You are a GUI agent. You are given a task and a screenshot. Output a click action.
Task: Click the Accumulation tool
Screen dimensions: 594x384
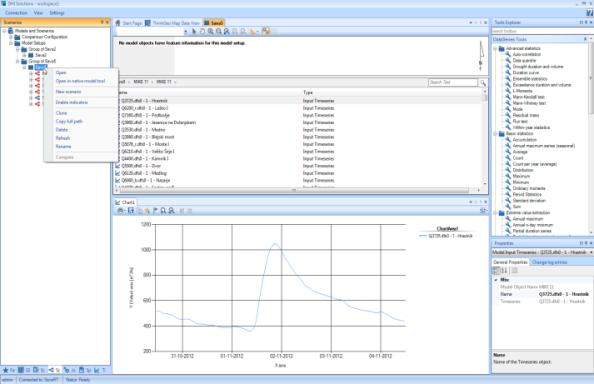525,140
